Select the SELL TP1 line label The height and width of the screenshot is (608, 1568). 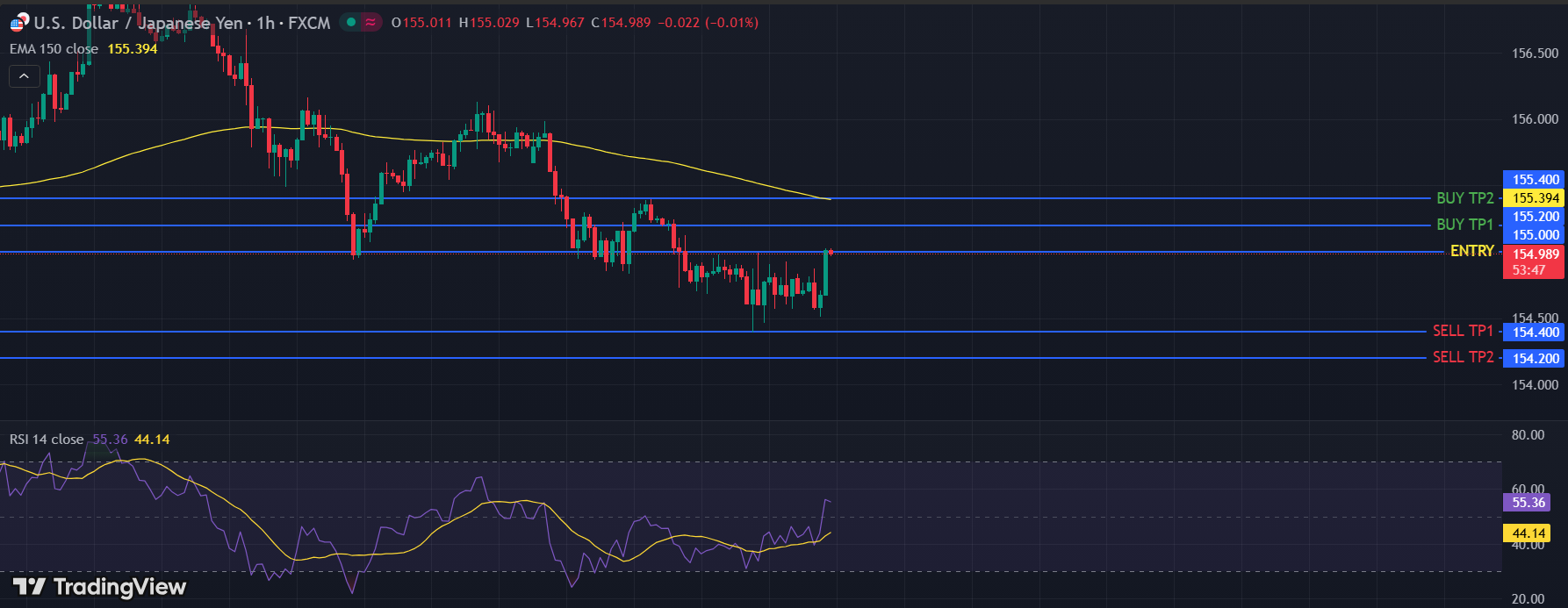click(x=1463, y=331)
